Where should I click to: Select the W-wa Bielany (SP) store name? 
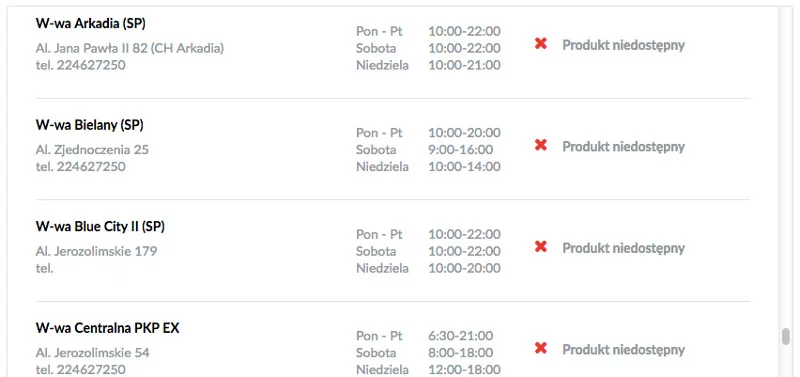tap(90, 125)
